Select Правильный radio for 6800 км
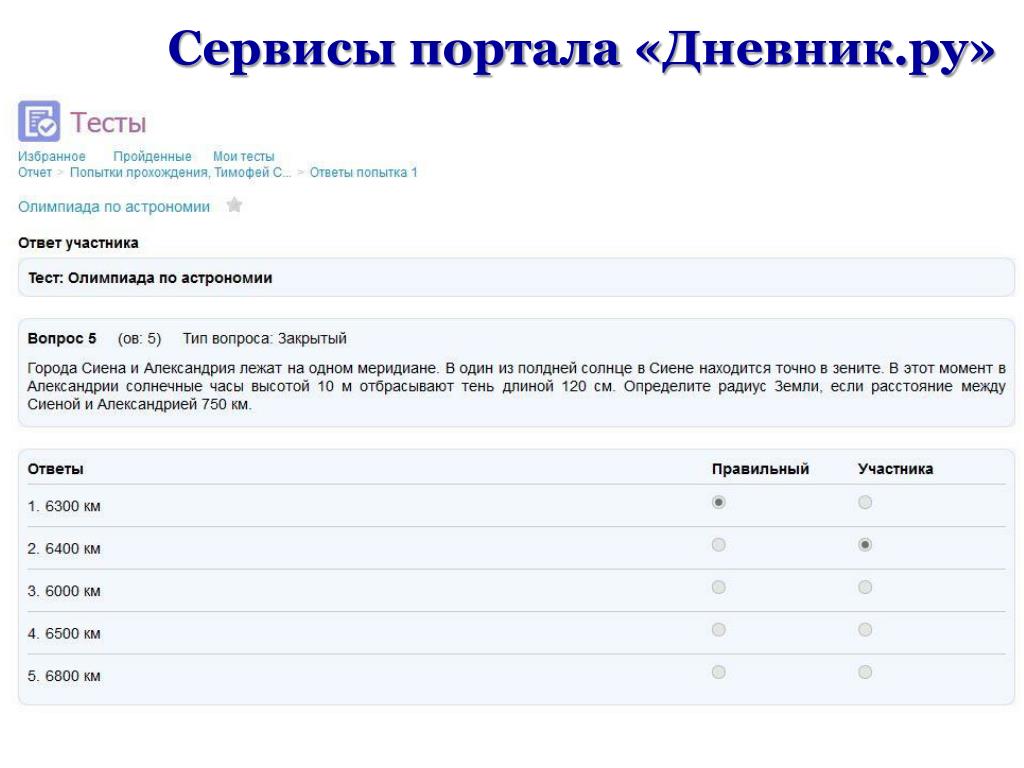Screen dimensions: 1024x768 [718, 672]
